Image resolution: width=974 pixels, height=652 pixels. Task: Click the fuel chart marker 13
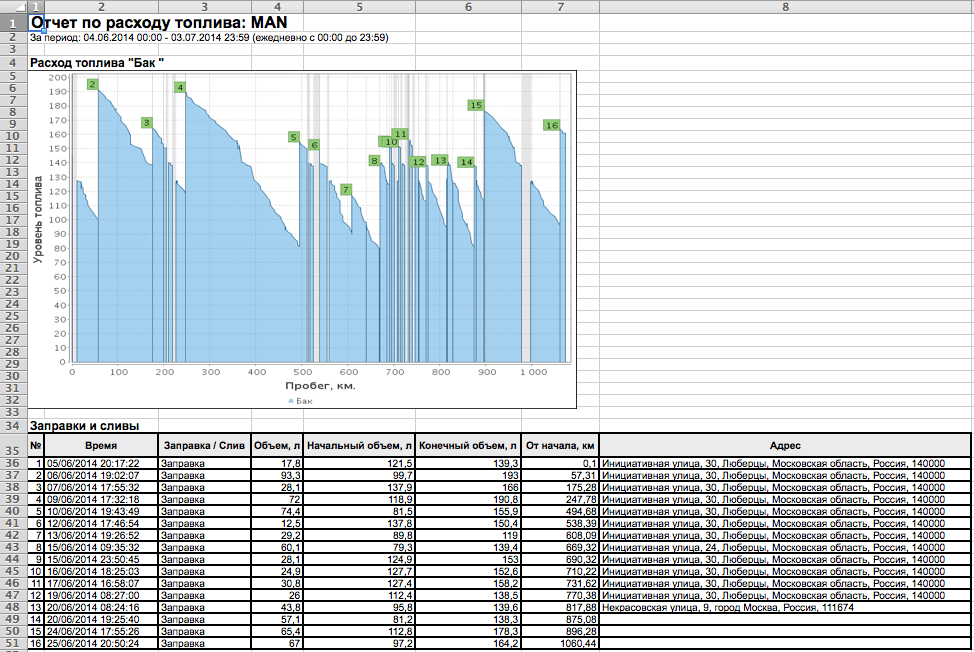coord(440,160)
